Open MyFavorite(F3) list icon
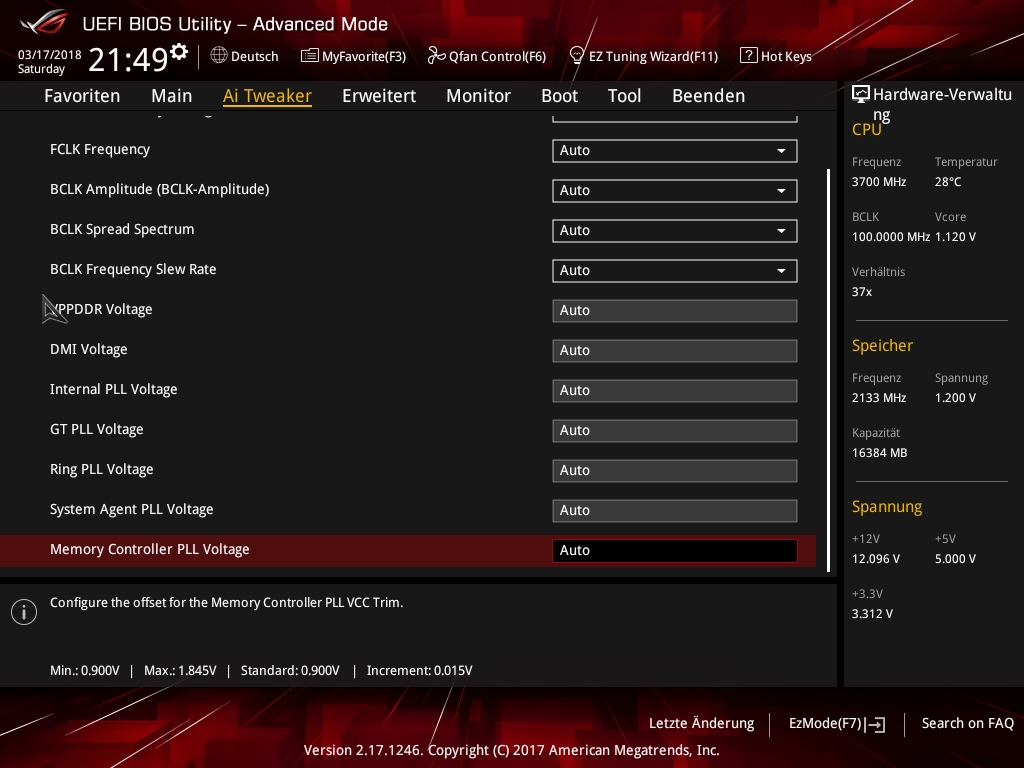 coord(310,56)
